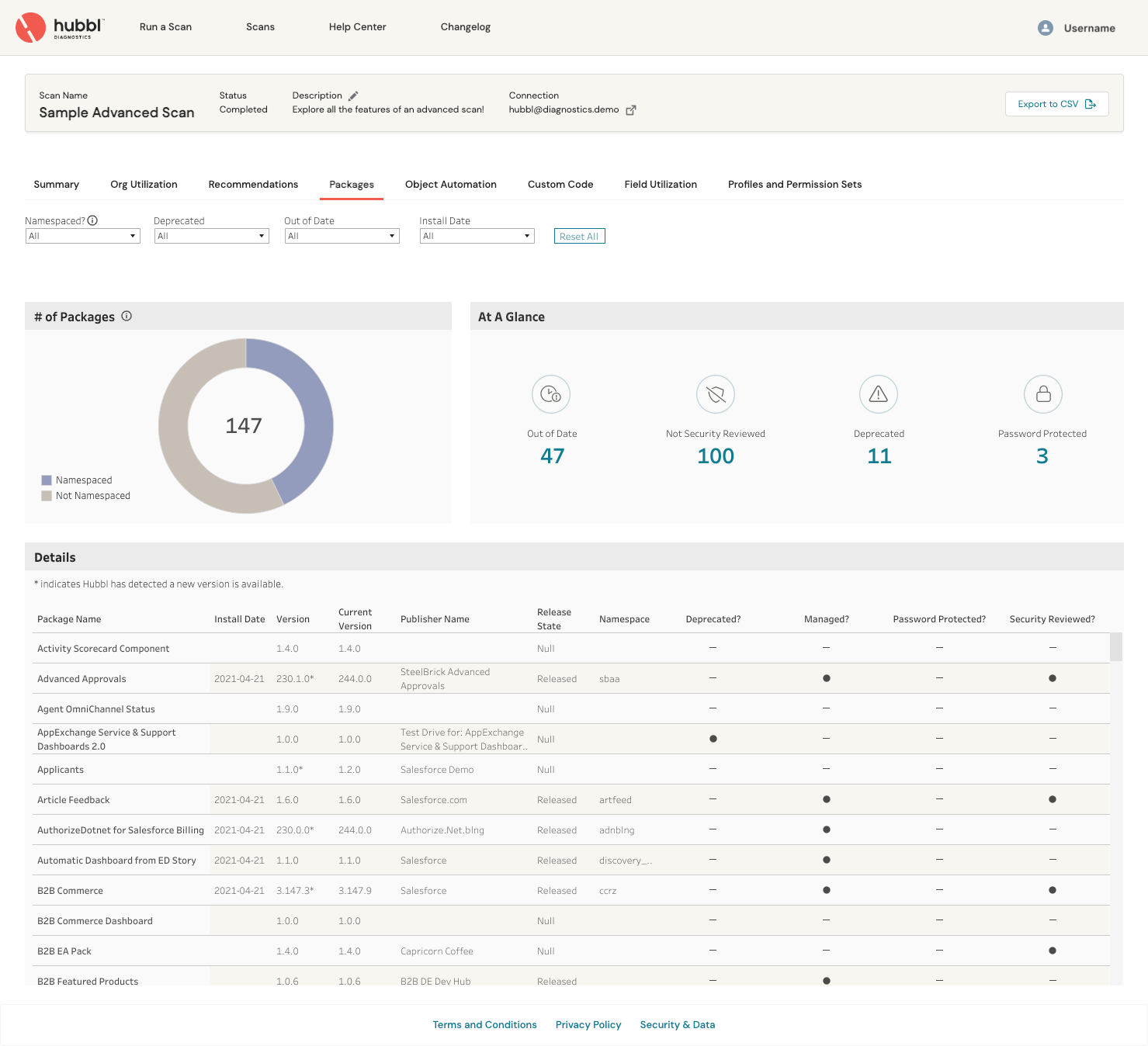Image resolution: width=1148 pixels, height=1046 pixels.
Task: Open the Namespaced filter dropdown
Action: coord(82,236)
